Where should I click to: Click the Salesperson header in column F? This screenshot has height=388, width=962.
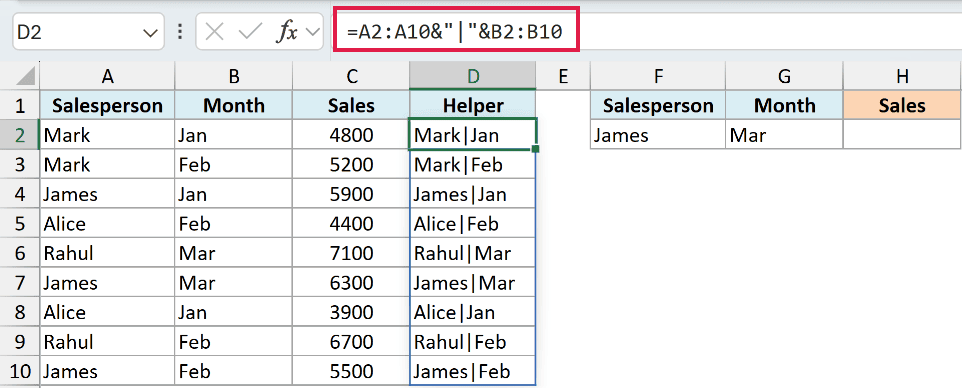click(658, 106)
